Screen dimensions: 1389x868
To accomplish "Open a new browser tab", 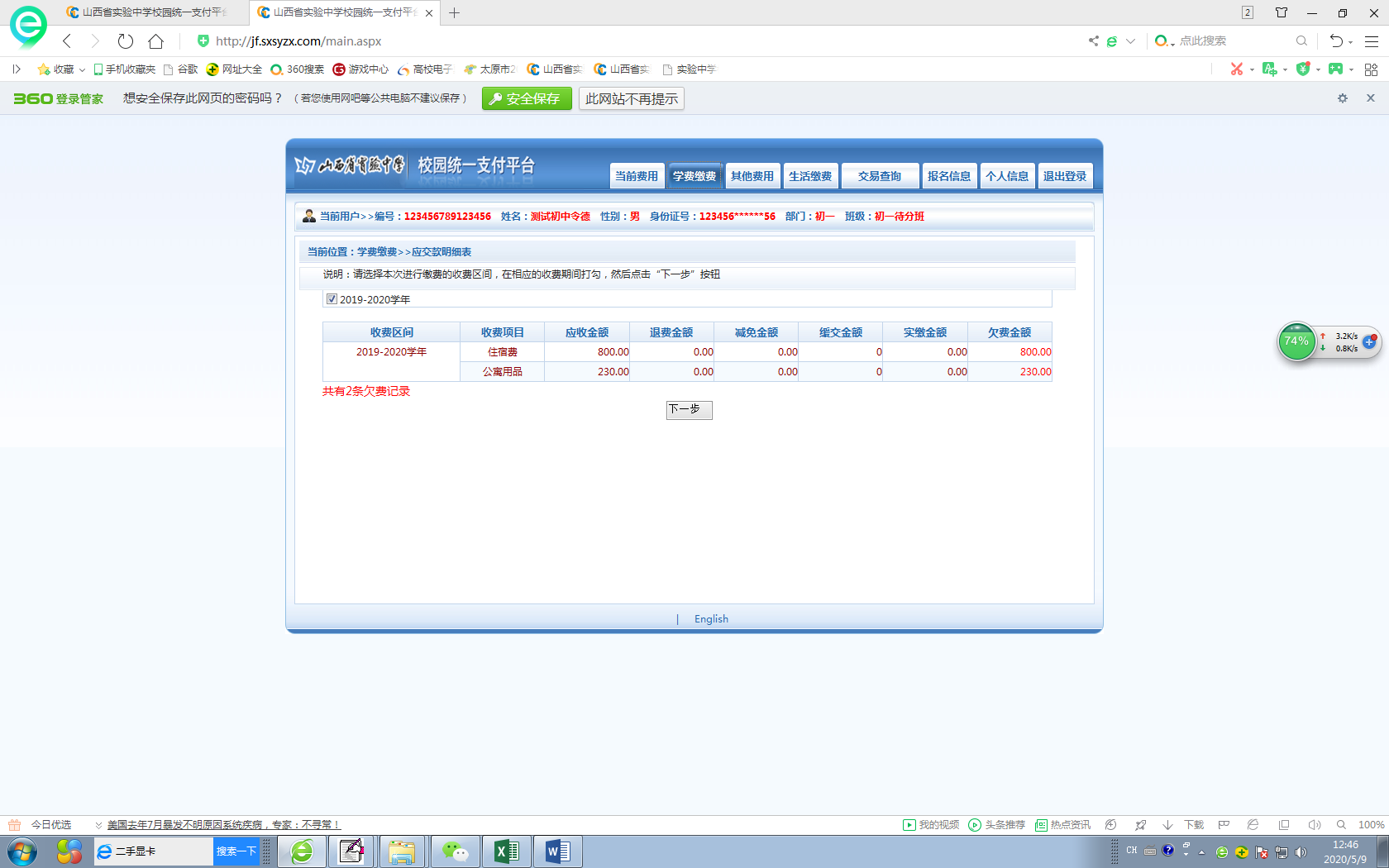I will pos(454,12).
